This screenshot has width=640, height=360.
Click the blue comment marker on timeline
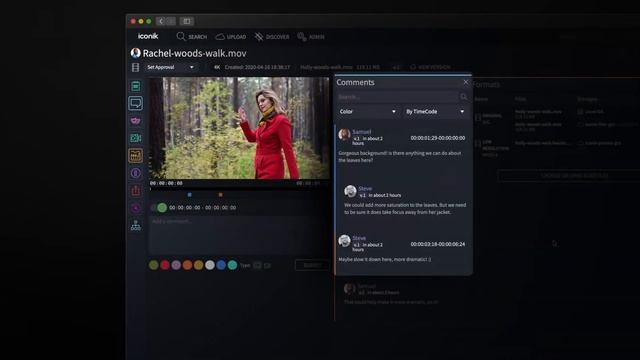[x=189, y=195]
